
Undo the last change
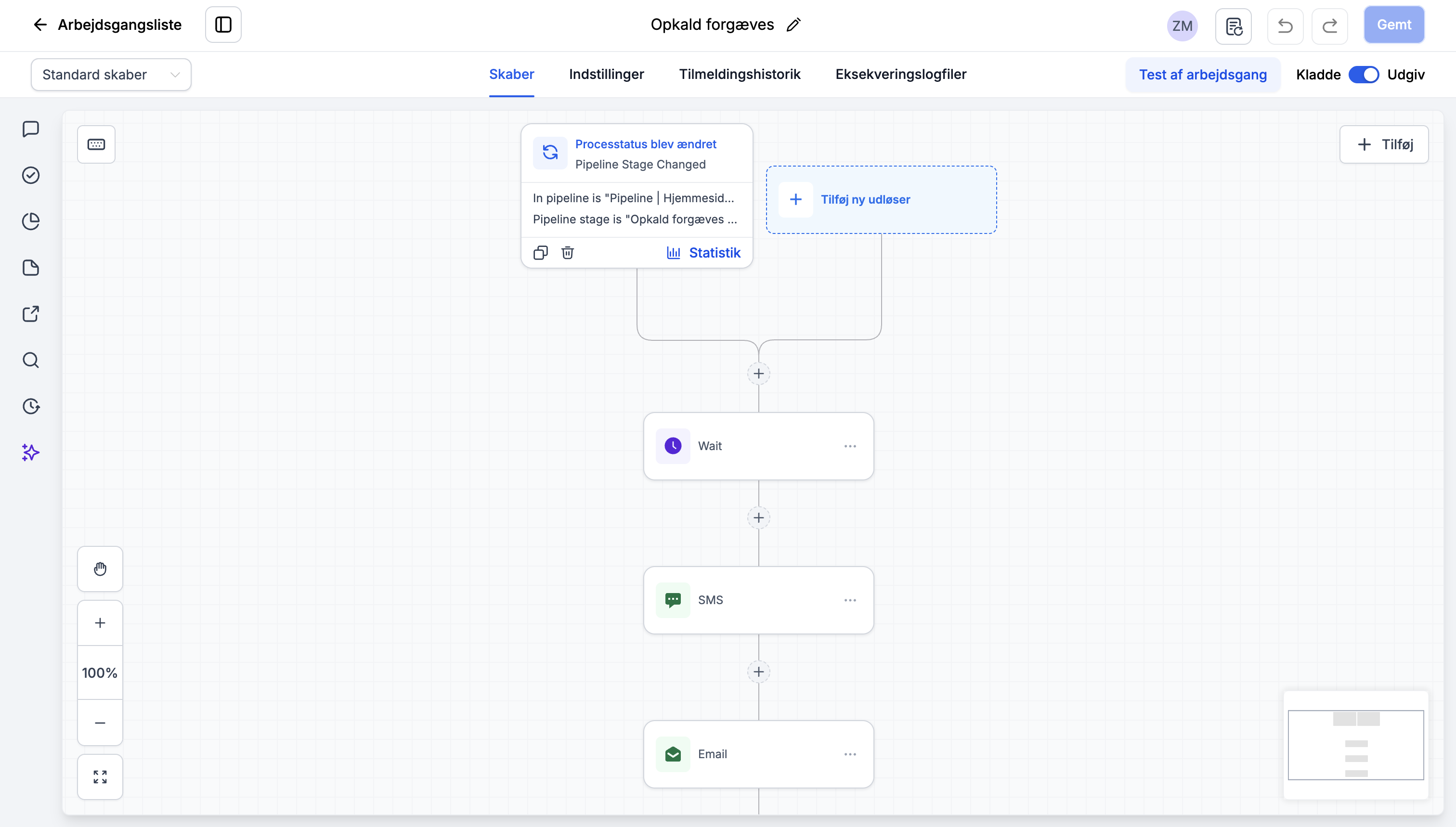[1285, 26]
